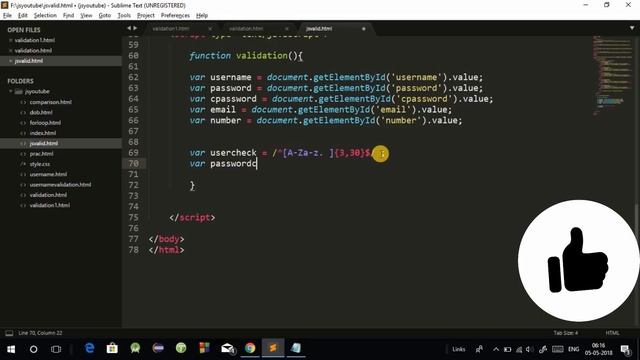The image size is (640, 360).
Task: Click the previous tab arrow
Action: click(x=129, y=28)
